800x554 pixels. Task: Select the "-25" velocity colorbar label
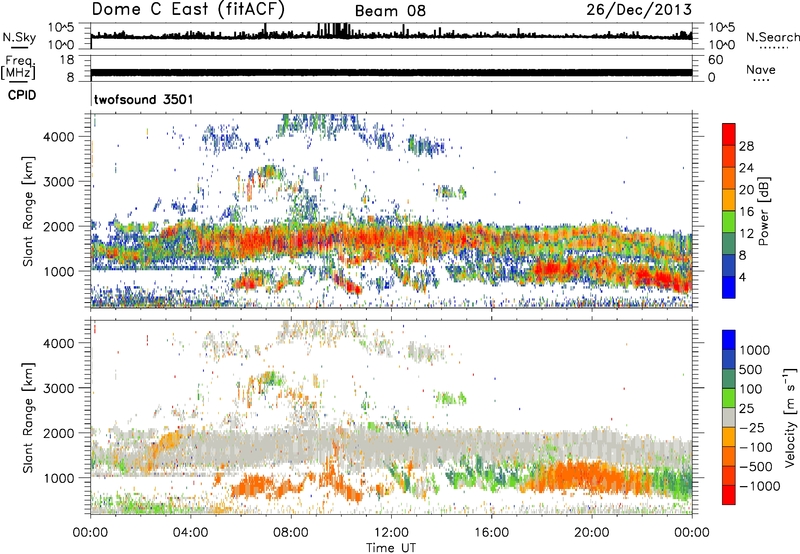751,427
